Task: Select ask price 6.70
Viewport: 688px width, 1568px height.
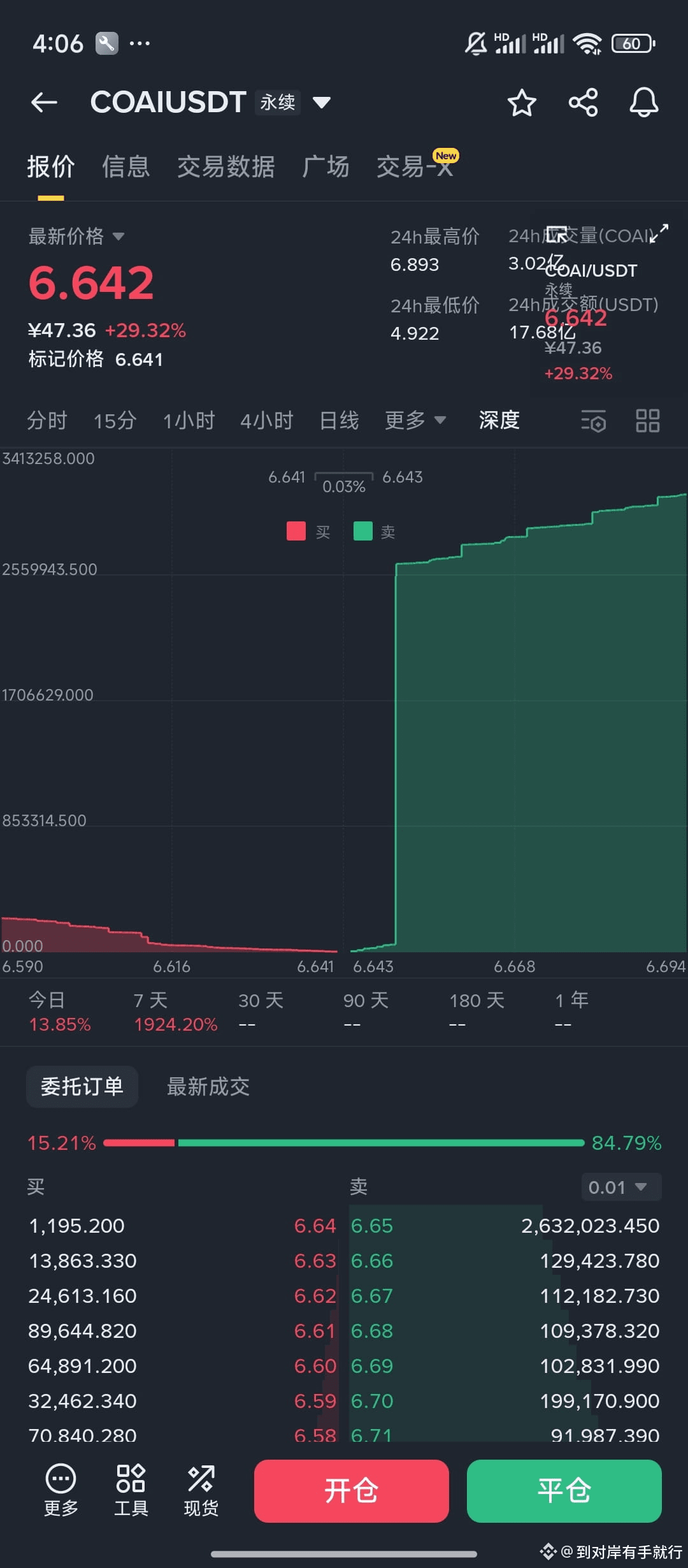Action: pyautogui.click(x=372, y=1401)
